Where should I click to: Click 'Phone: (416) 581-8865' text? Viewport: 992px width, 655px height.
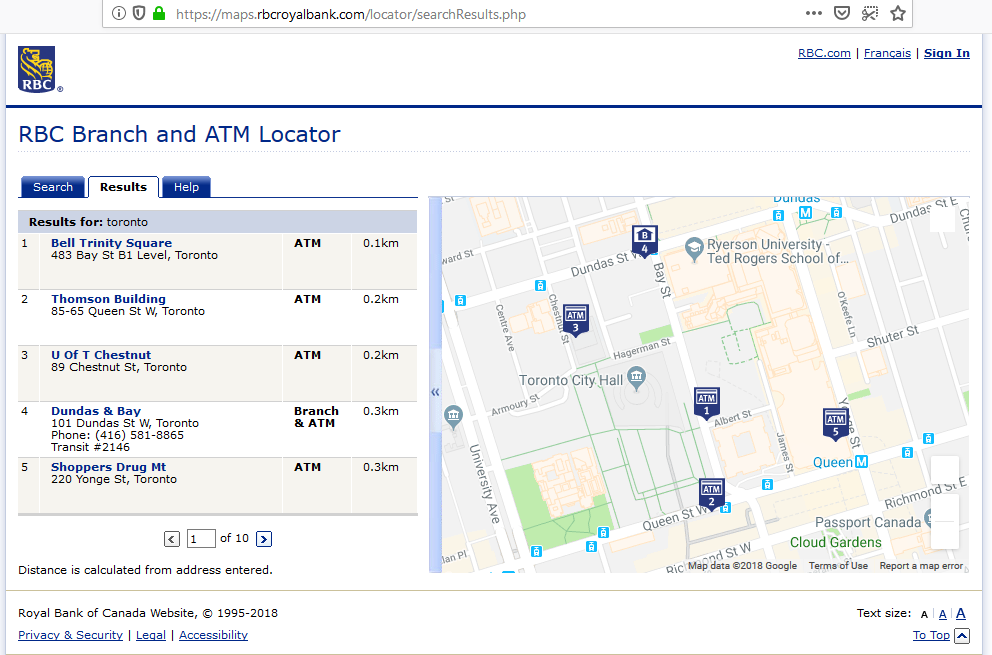(x=117, y=435)
